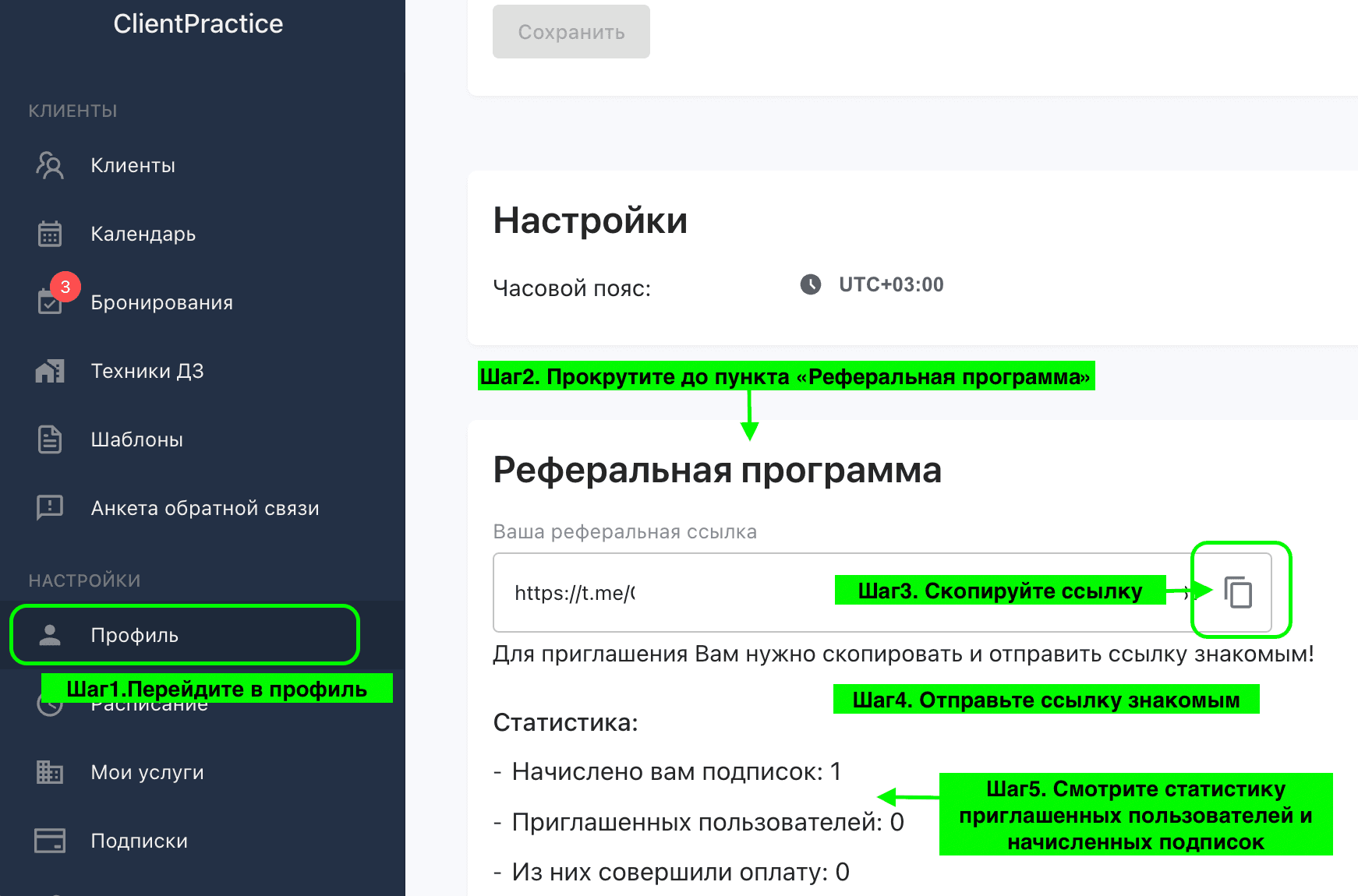Click the clock icon beside часовой пояс
Image resolution: width=1358 pixels, height=896 pixels.
click(x=810, y=285)
